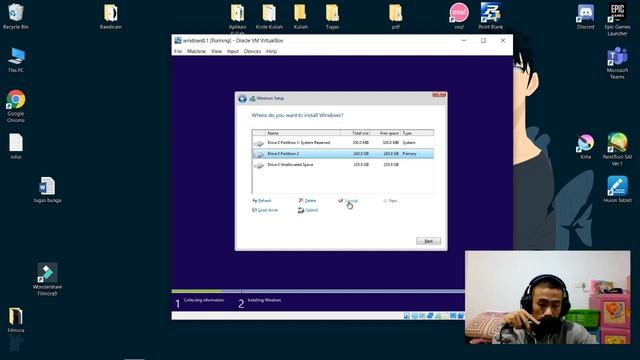
Task: Select the Drive 0 Unallocated Space row
Action: (343, 165)
